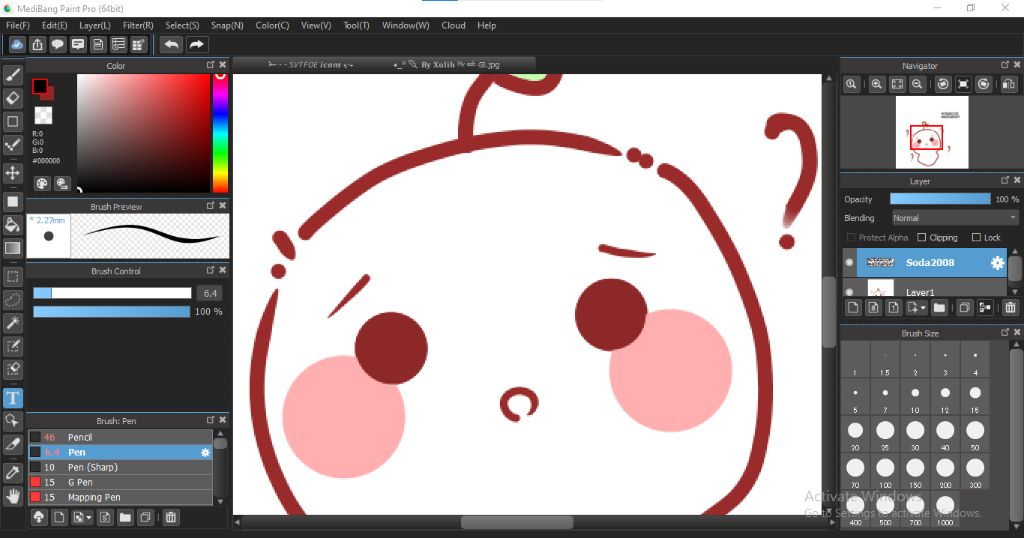Open the Blending mode dropdown
This screenshot has height=538, width=1024.
(x=955, y=217)
